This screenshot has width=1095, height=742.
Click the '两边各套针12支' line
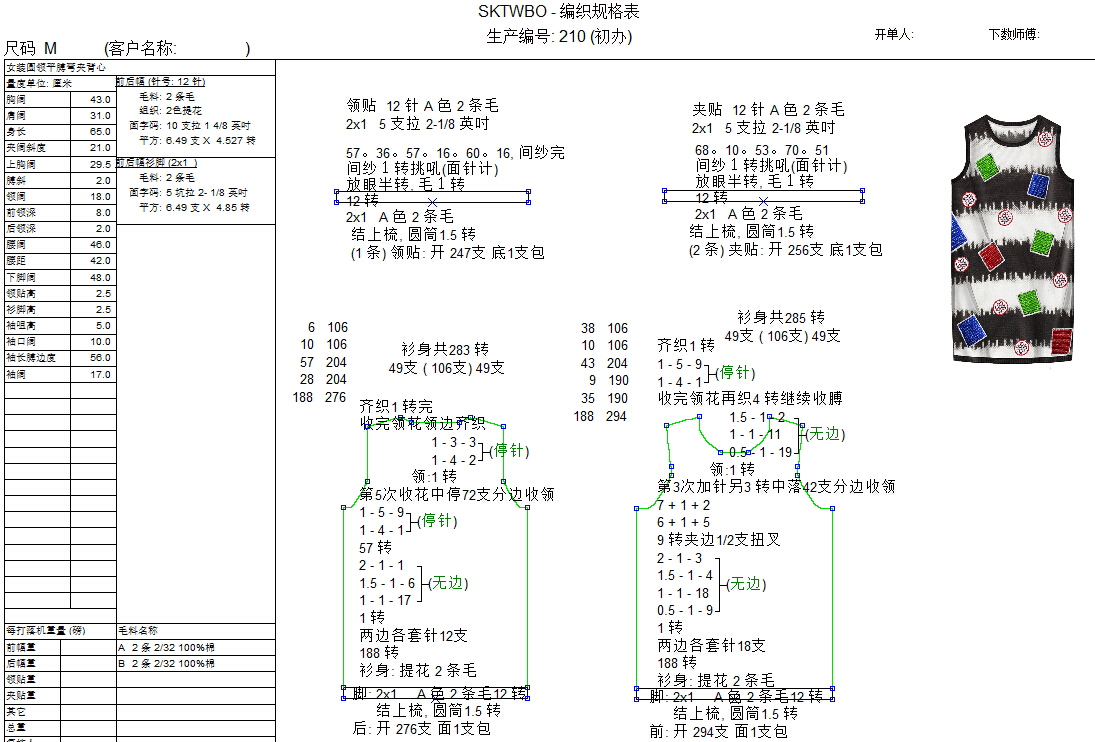(x=413, y=635)
